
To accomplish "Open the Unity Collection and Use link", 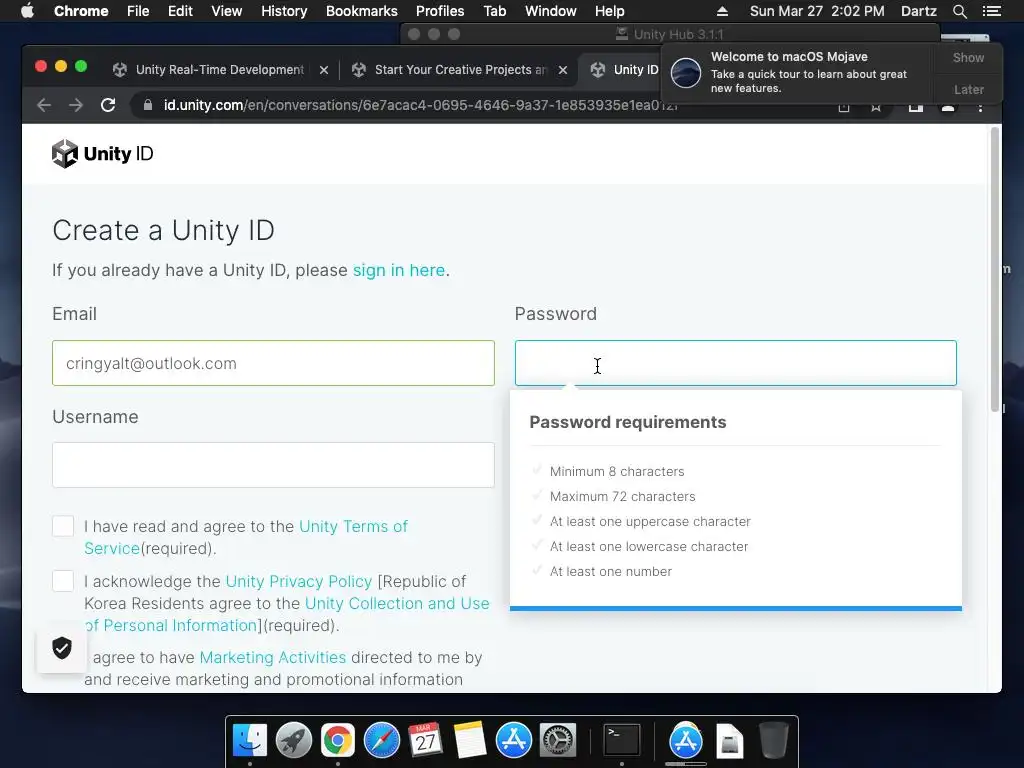I will tap(397, 603).
